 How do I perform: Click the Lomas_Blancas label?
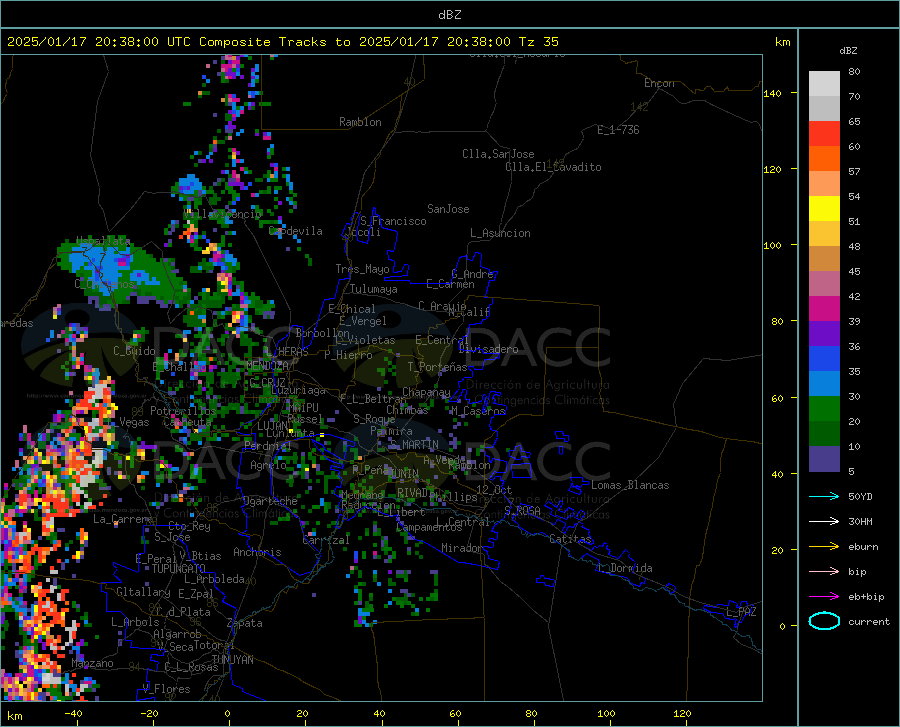pyautogui.click(x=630, y=485)
